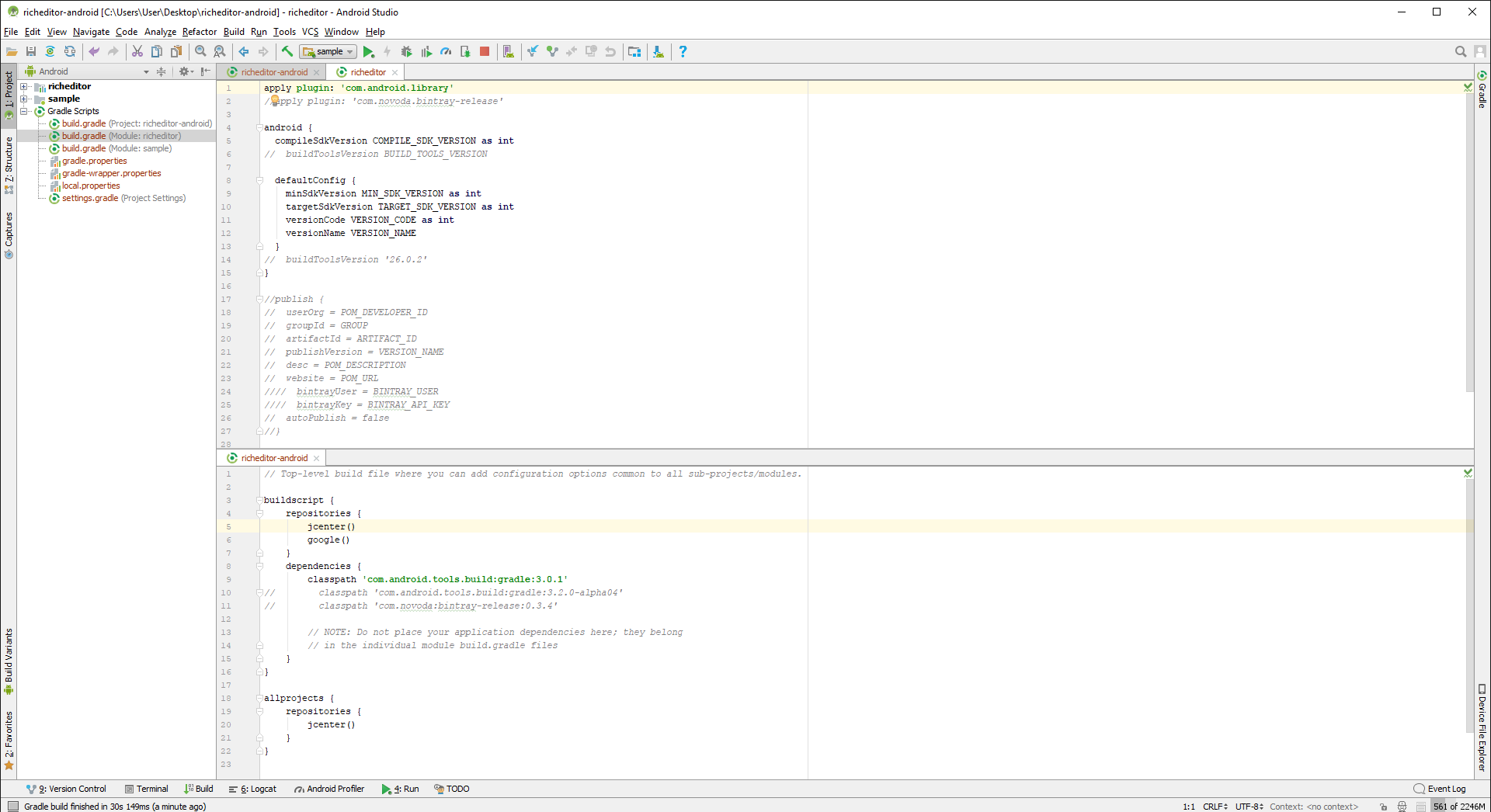Open the Project Structure icon
This screenshot has height=812, width=1491.
[x=634, y=51]
